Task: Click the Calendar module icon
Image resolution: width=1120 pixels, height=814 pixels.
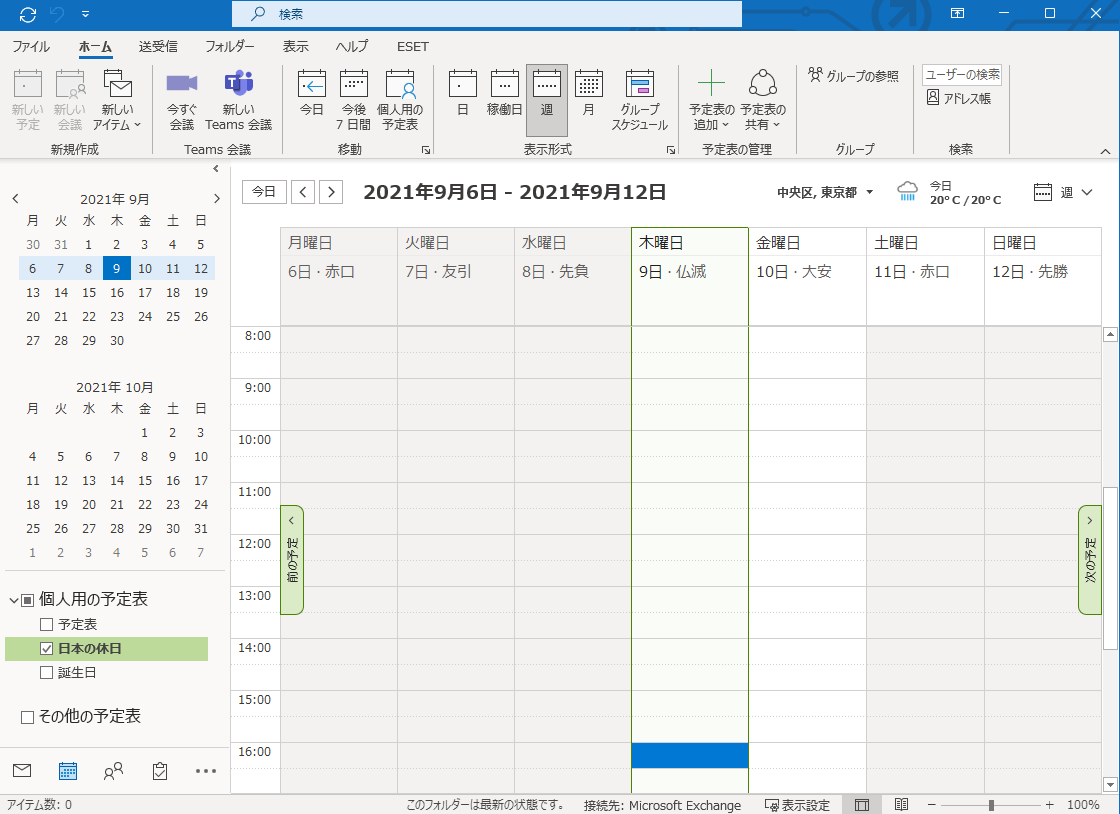Action: click(68, 770)
